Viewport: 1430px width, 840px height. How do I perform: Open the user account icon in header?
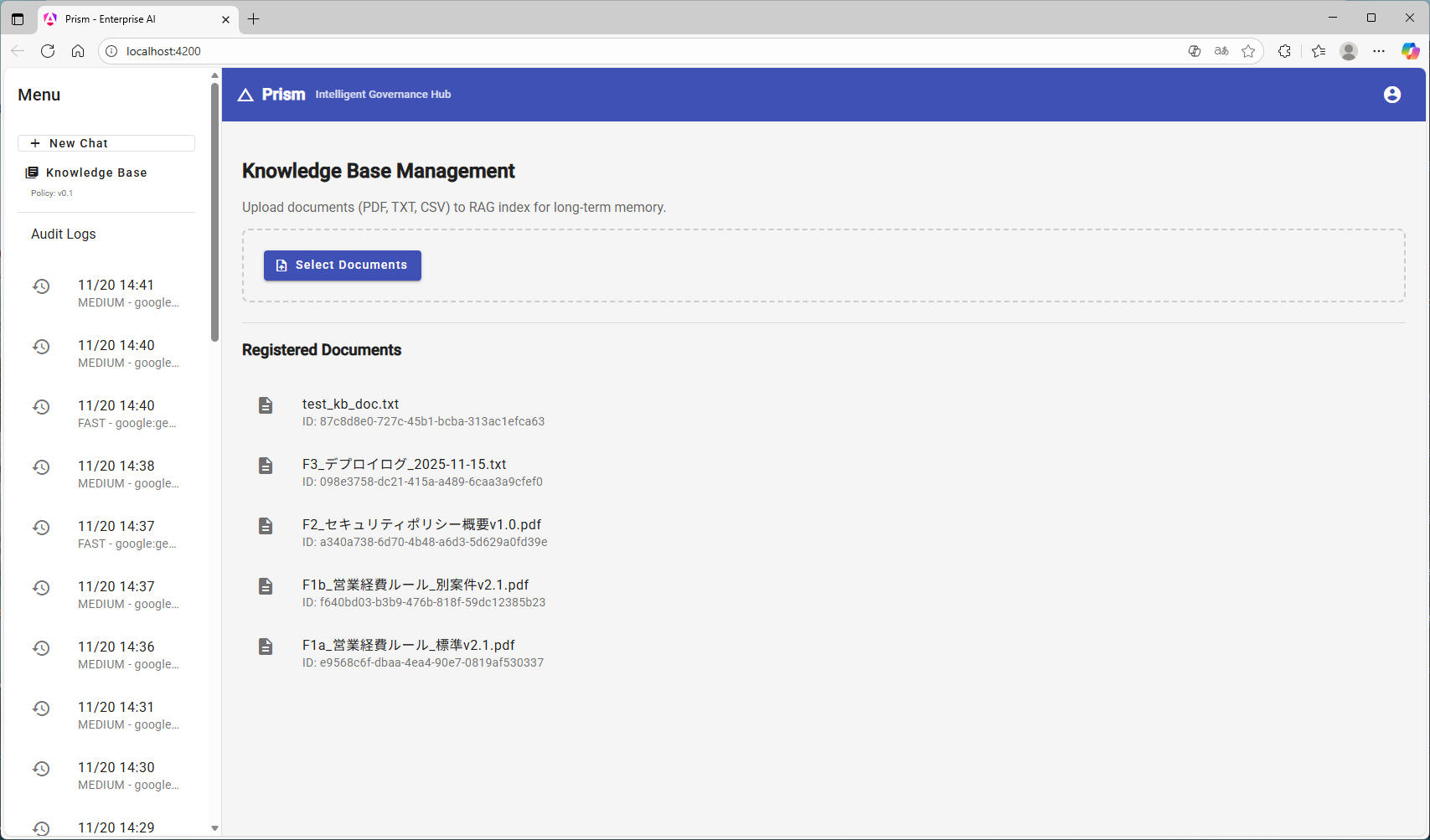pyautogui.click(x=1392, y=95)
